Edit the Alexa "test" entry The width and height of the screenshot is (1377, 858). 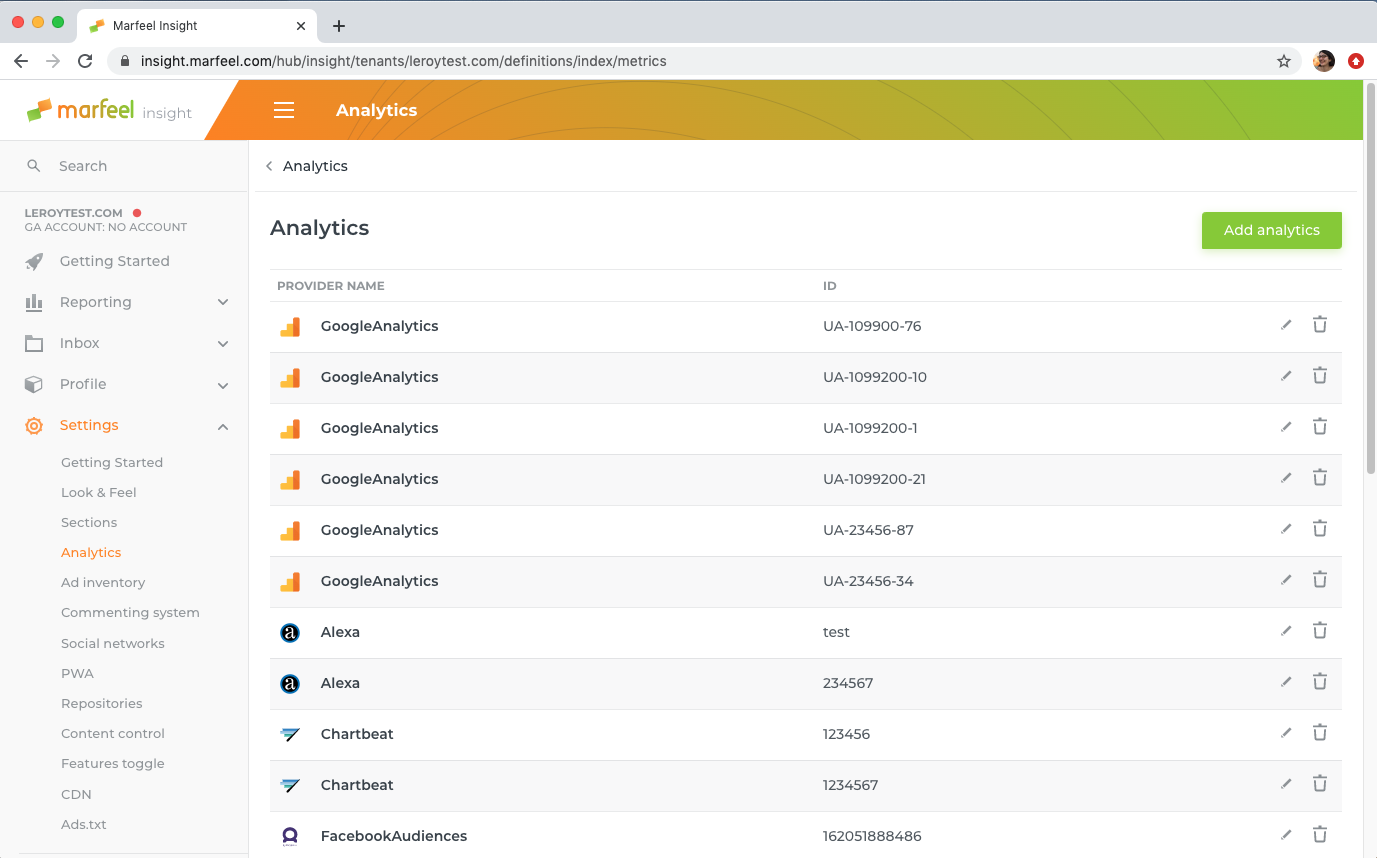click(1286, 631)
